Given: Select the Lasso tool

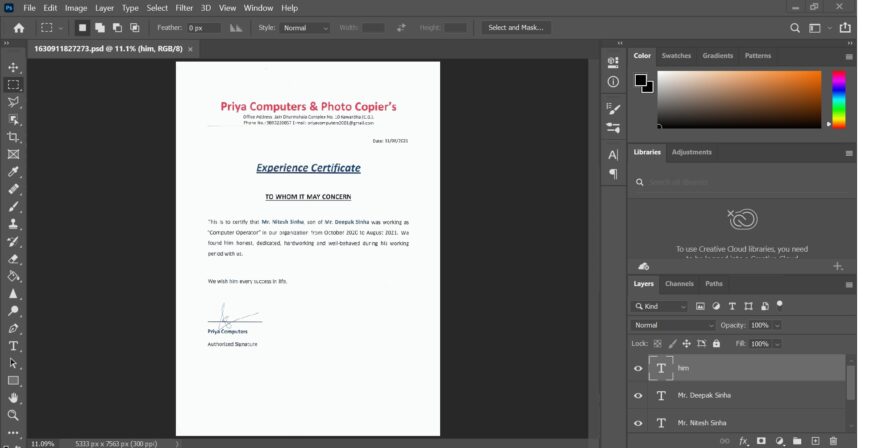Looking at the screenshot, I should (x=13, y=102).
